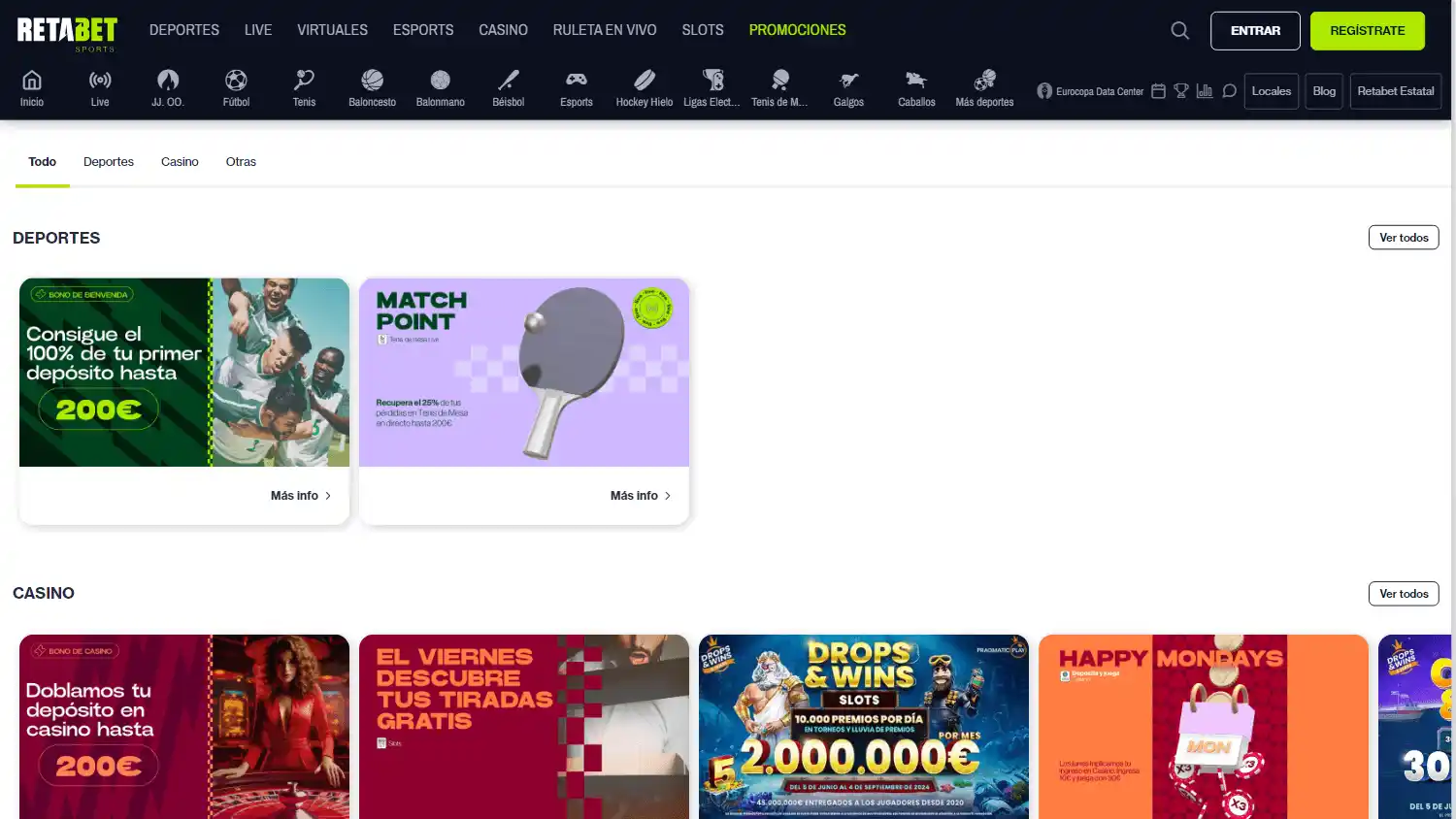Open the SLOTS menu item
1456x819 pixels.
(x=703, y=30)
